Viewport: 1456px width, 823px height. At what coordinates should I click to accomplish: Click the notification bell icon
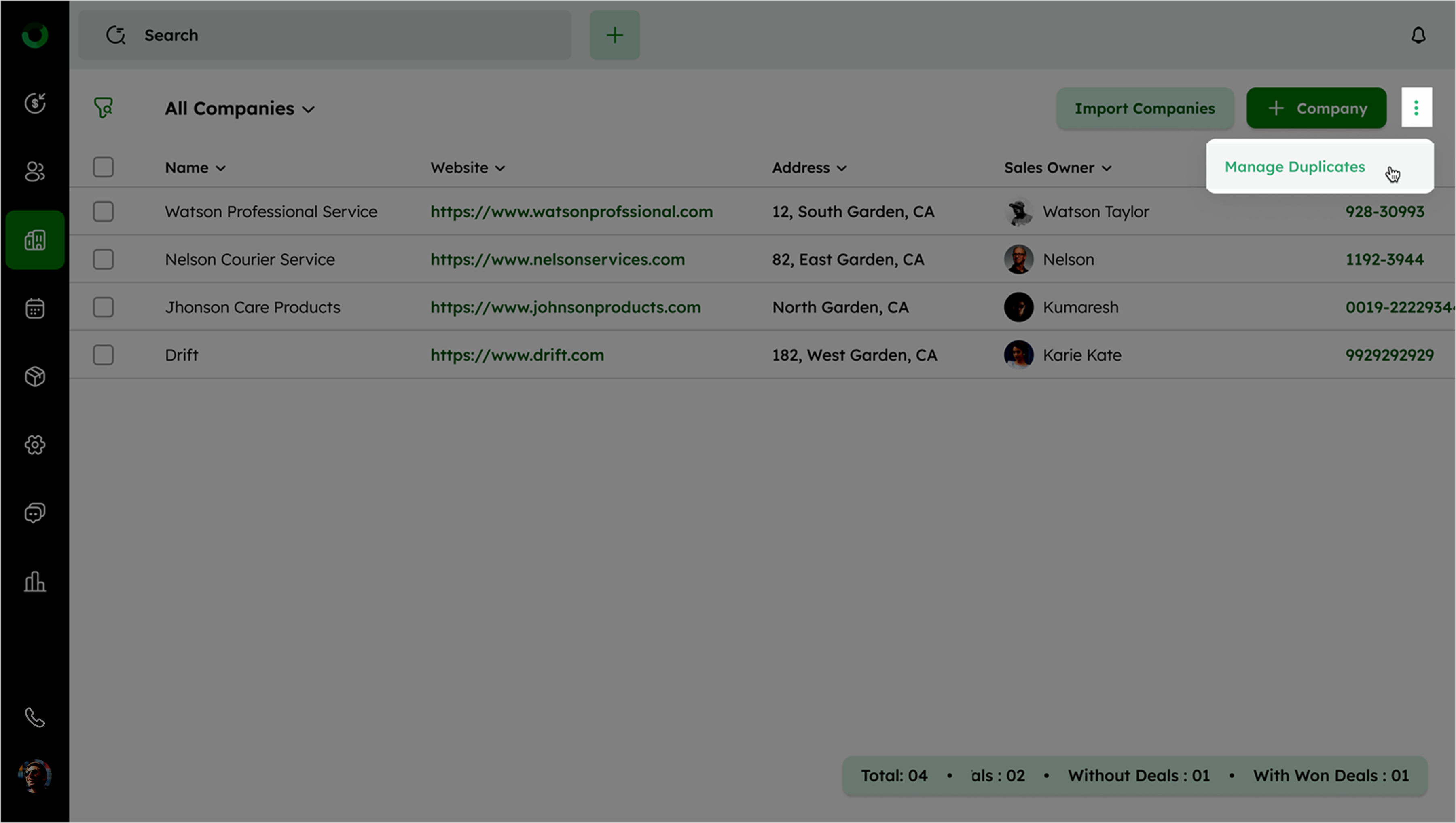click(1418, 36)
